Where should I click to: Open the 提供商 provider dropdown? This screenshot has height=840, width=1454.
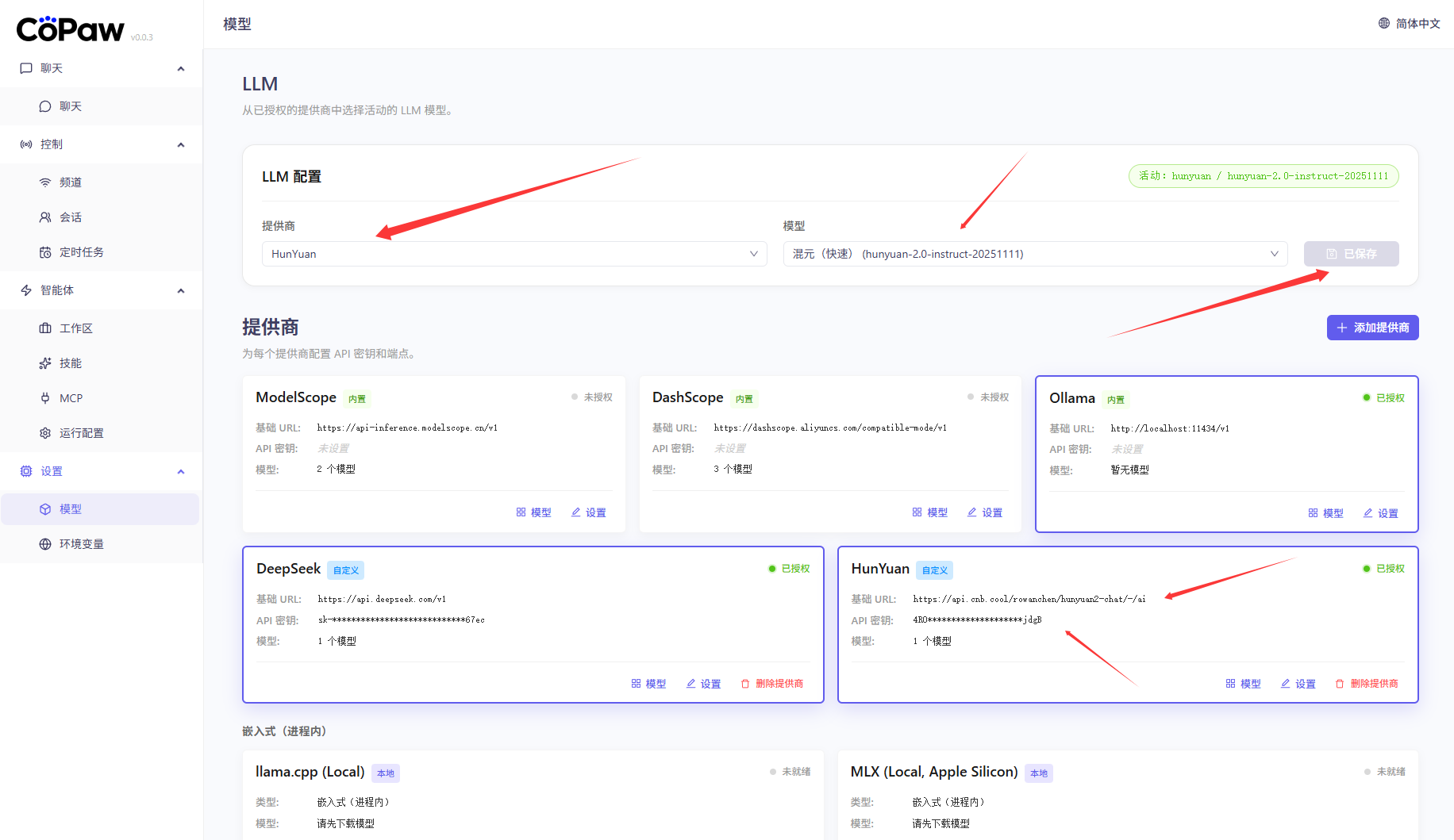(514, 254)
